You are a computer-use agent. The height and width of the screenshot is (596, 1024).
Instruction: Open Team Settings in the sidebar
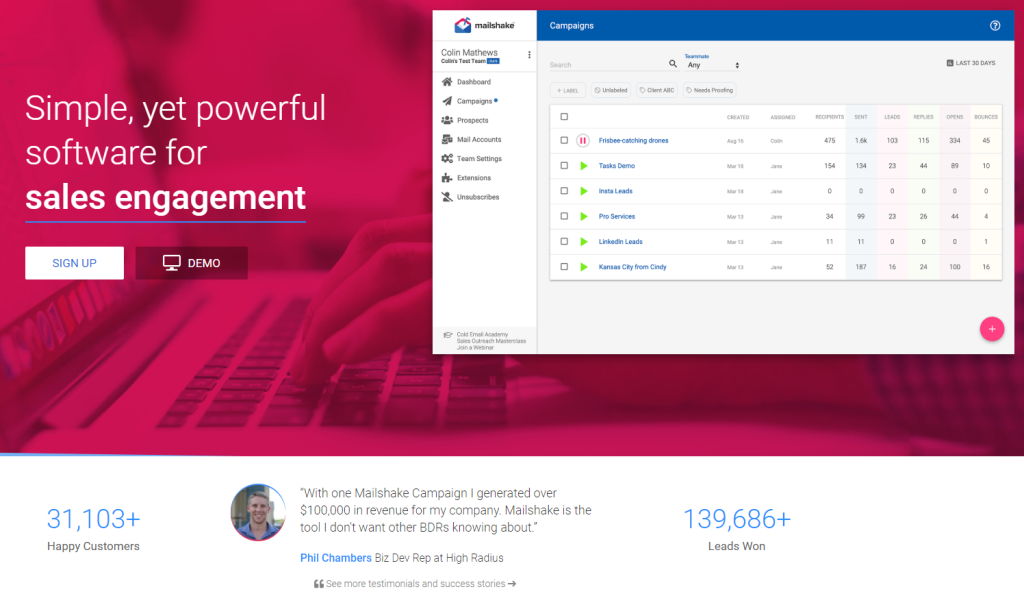coord(472,159)
